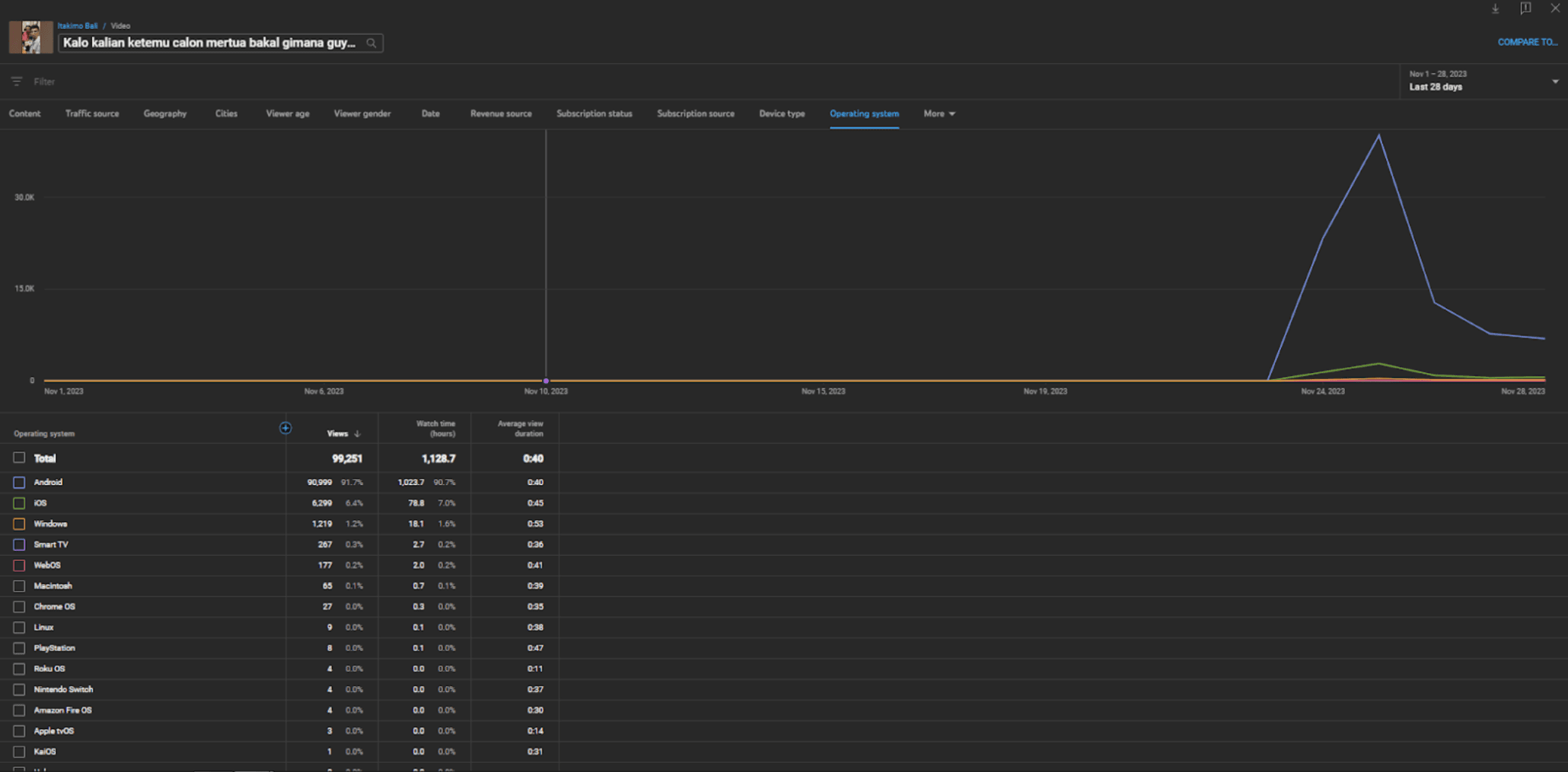This screenshot has width=1568, height=772.
Task: Open the Last 28 days date range dropdown
Action: pyautogui.click(x=1480, y=81)
